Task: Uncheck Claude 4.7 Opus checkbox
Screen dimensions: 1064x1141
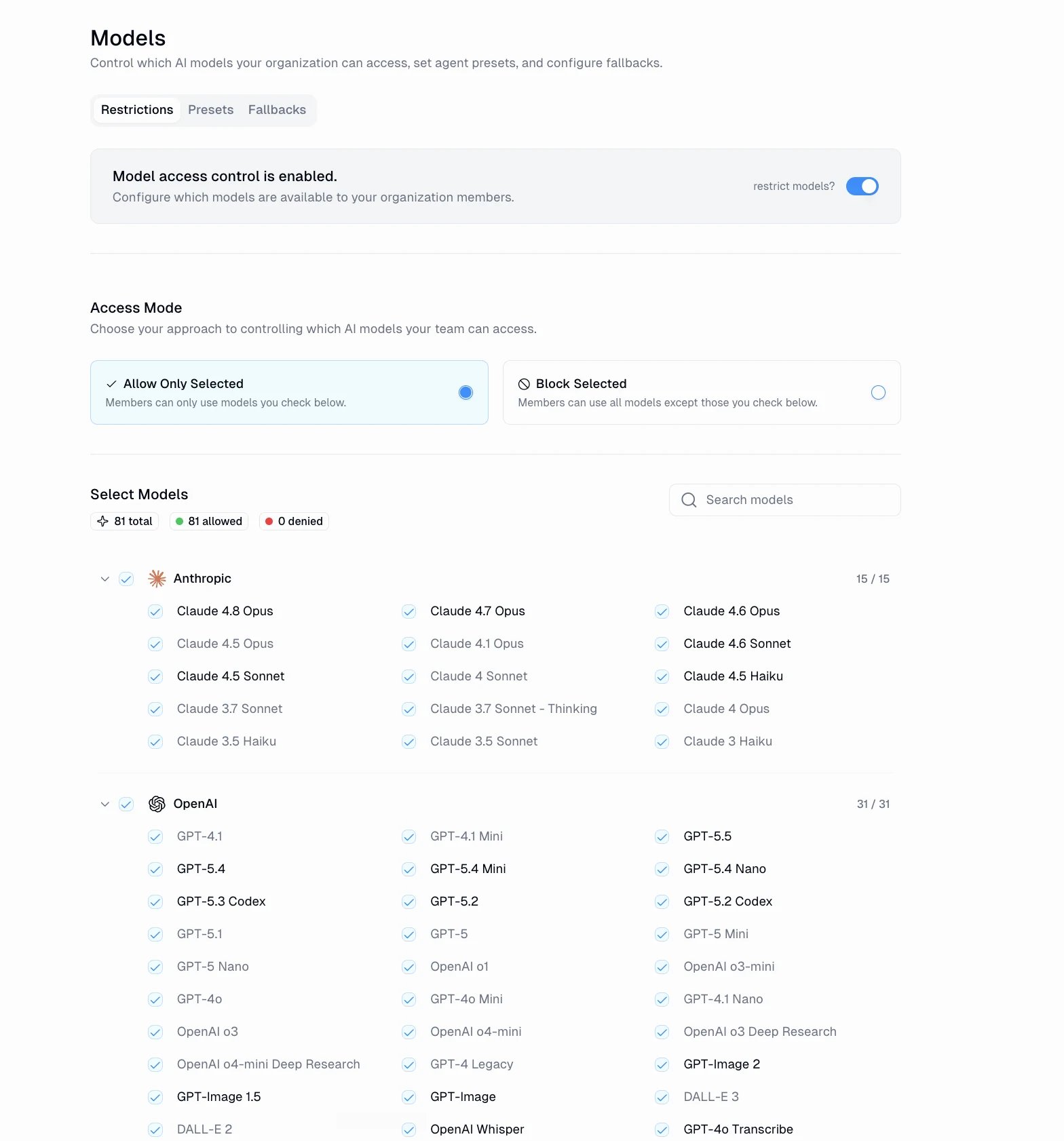Action: click(x=408, y=611)
